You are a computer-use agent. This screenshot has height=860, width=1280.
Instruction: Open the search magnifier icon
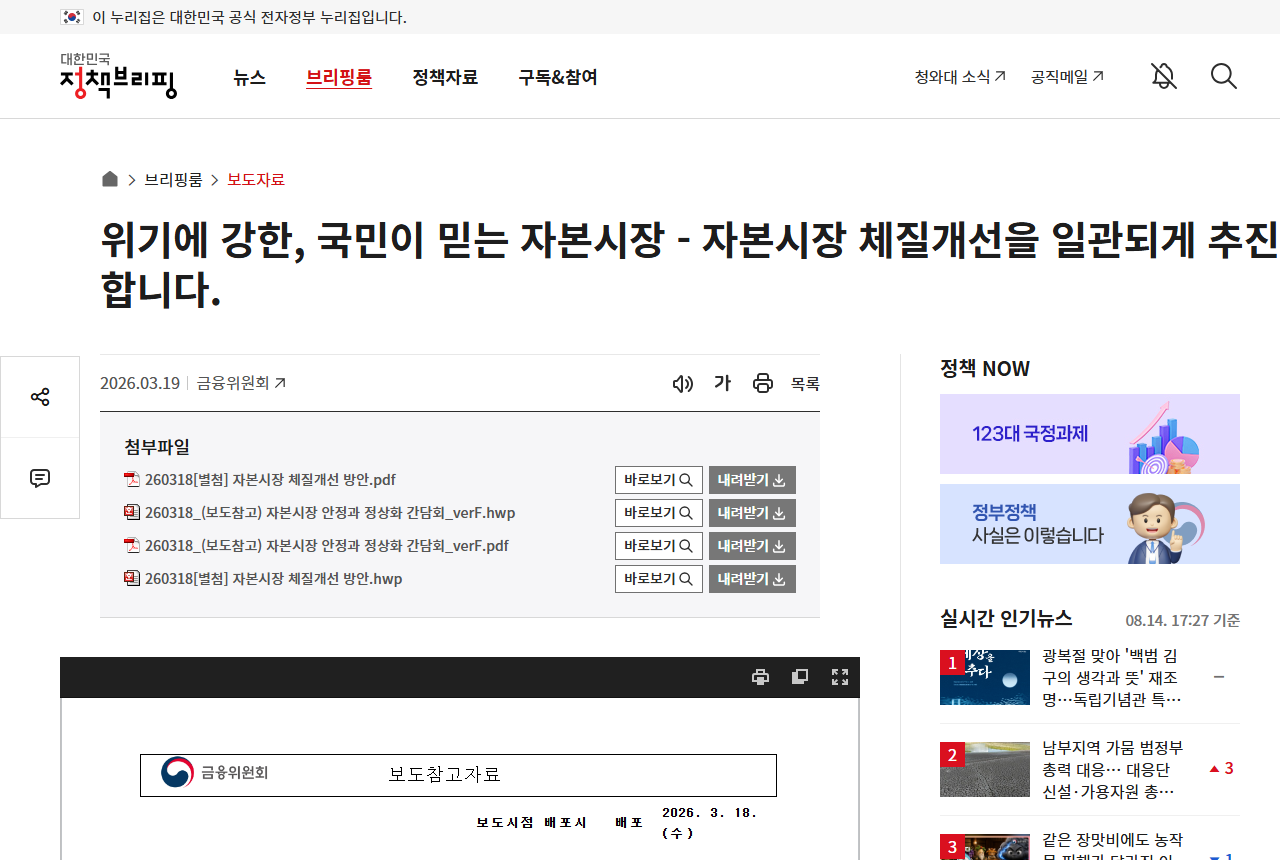[x=1224, y=76]
